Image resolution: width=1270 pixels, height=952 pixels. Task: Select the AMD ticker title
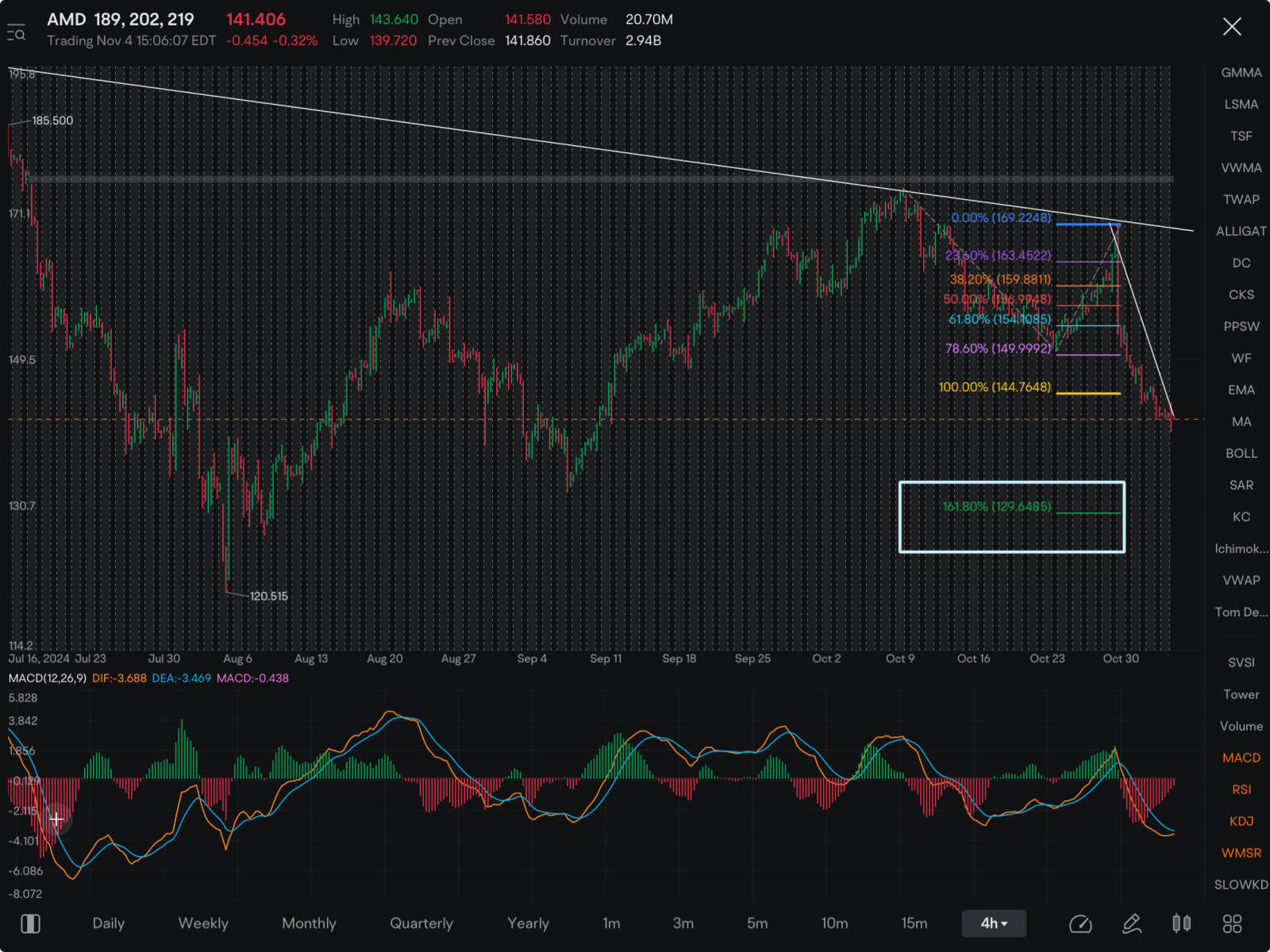tap(67, 19)
